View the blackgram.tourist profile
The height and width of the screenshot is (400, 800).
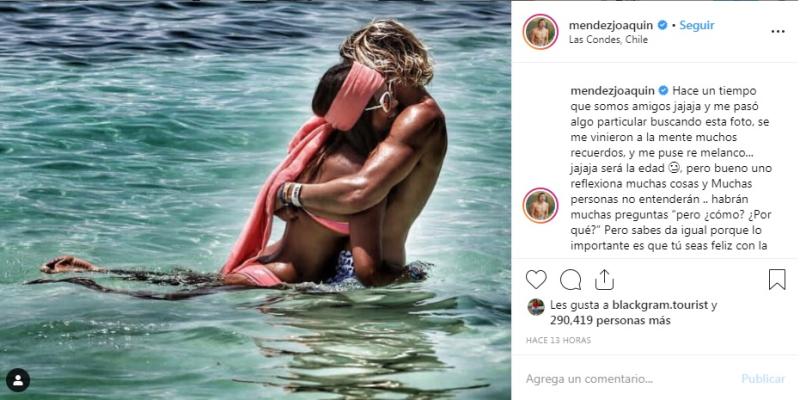(x=655, y=305)
